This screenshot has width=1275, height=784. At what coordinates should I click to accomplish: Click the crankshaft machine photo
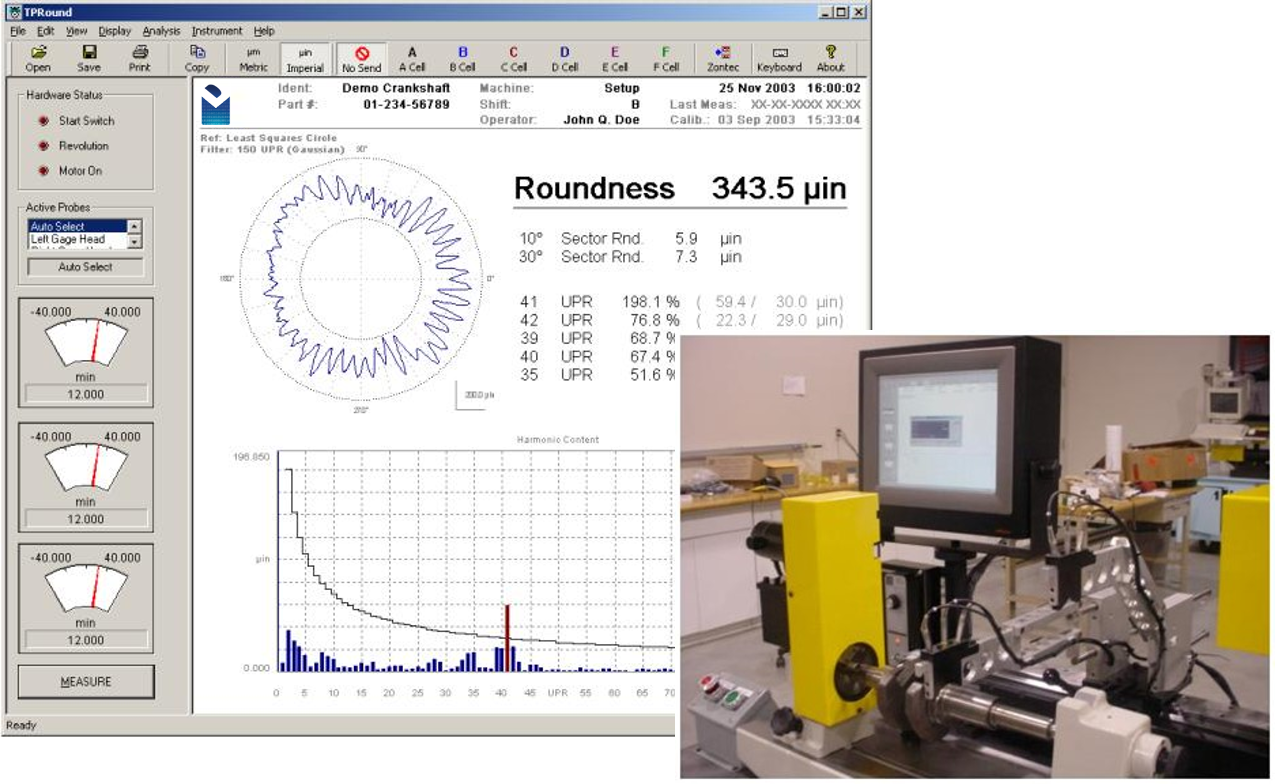(975, 557)
